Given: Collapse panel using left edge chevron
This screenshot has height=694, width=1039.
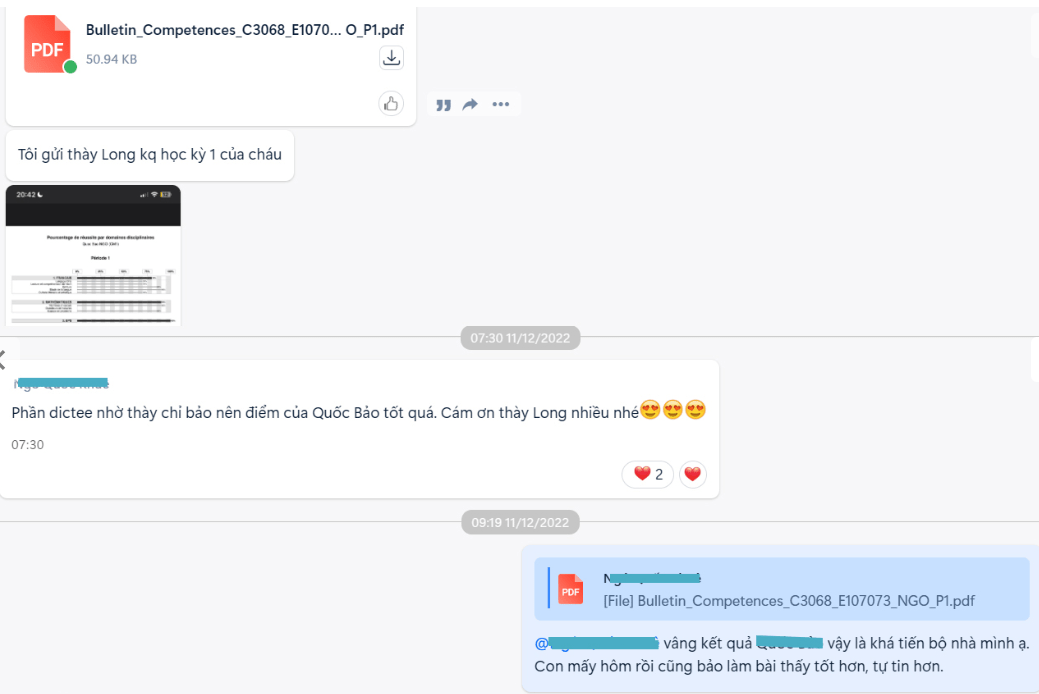Looking at the screenshot, I should [x=3, y=360].
